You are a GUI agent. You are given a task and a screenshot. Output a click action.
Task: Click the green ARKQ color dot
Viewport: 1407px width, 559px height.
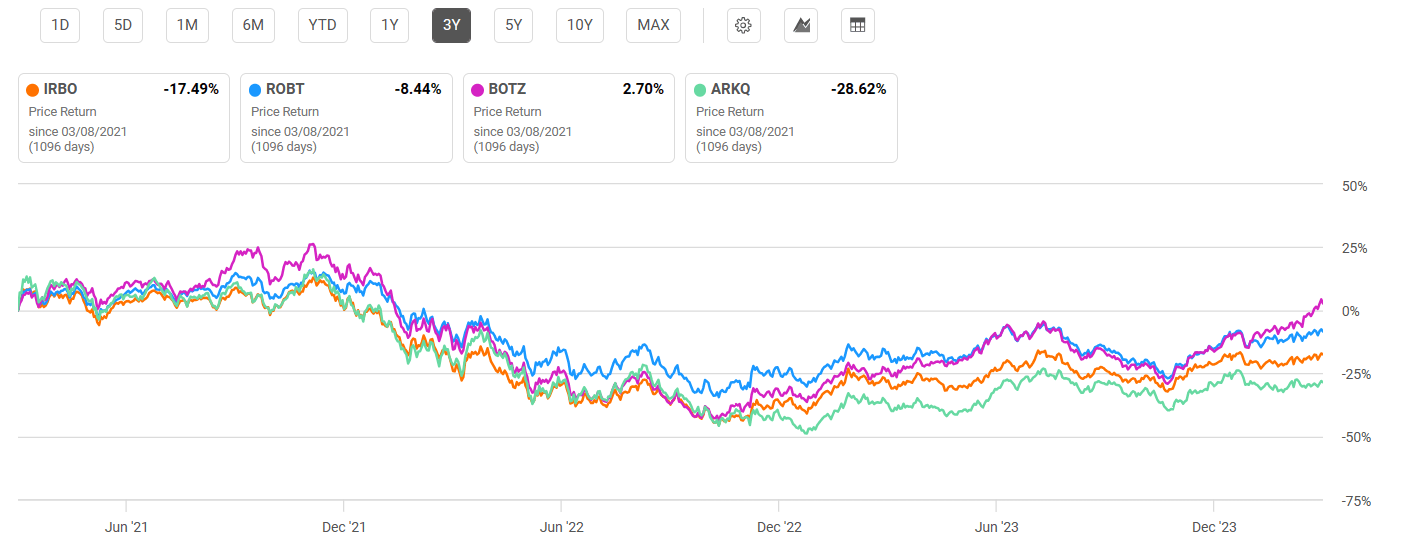click(x=703, y=89)
